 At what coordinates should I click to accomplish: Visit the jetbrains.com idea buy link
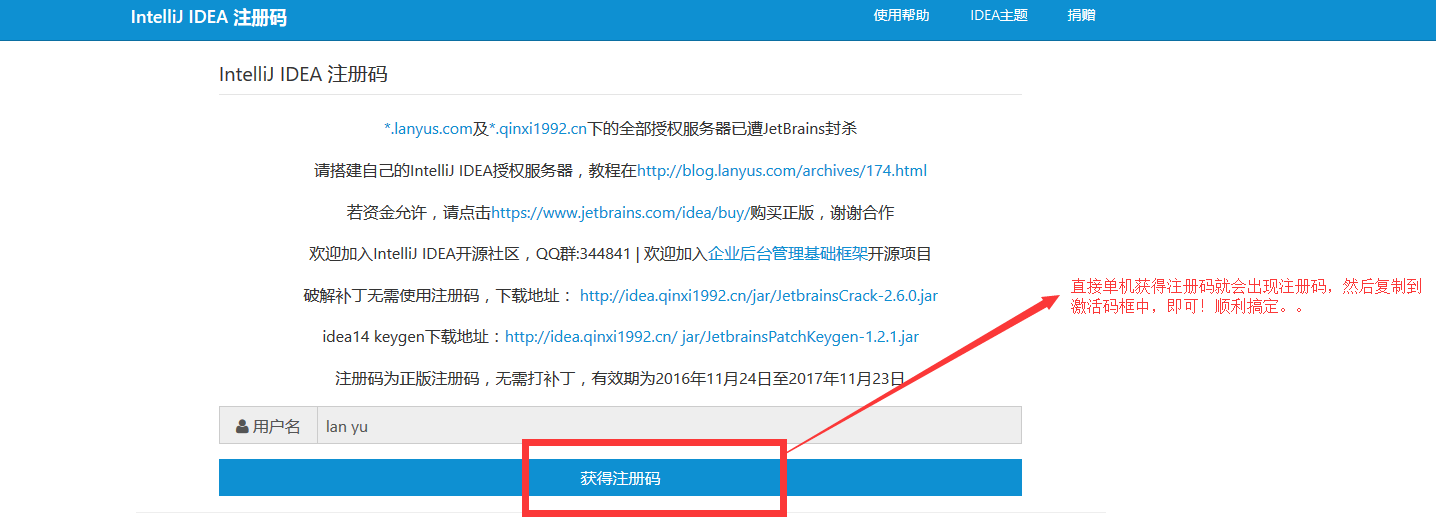pos(620,213)
